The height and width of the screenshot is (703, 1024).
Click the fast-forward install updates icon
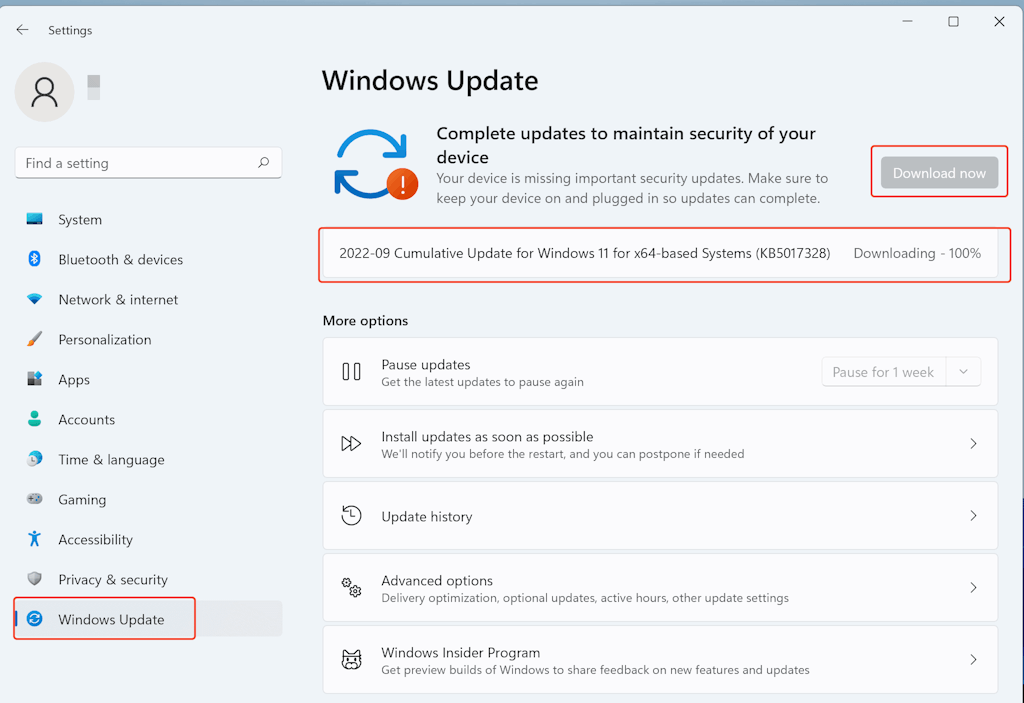[351, 444]
